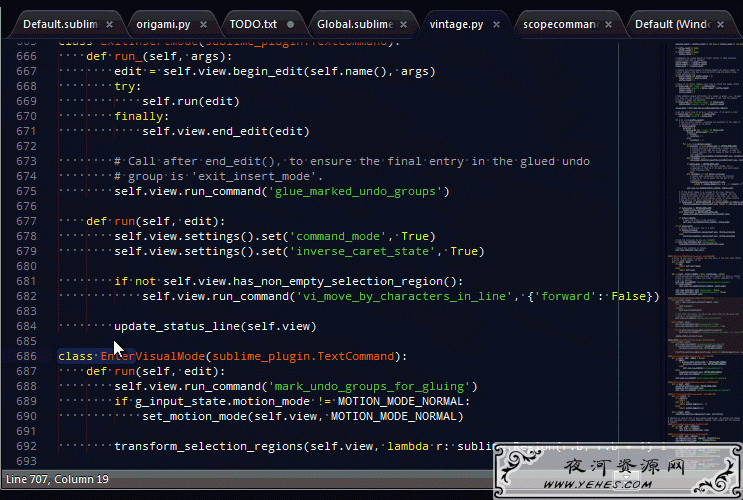Click line number 692 in gutter

(x=27, y=446)
